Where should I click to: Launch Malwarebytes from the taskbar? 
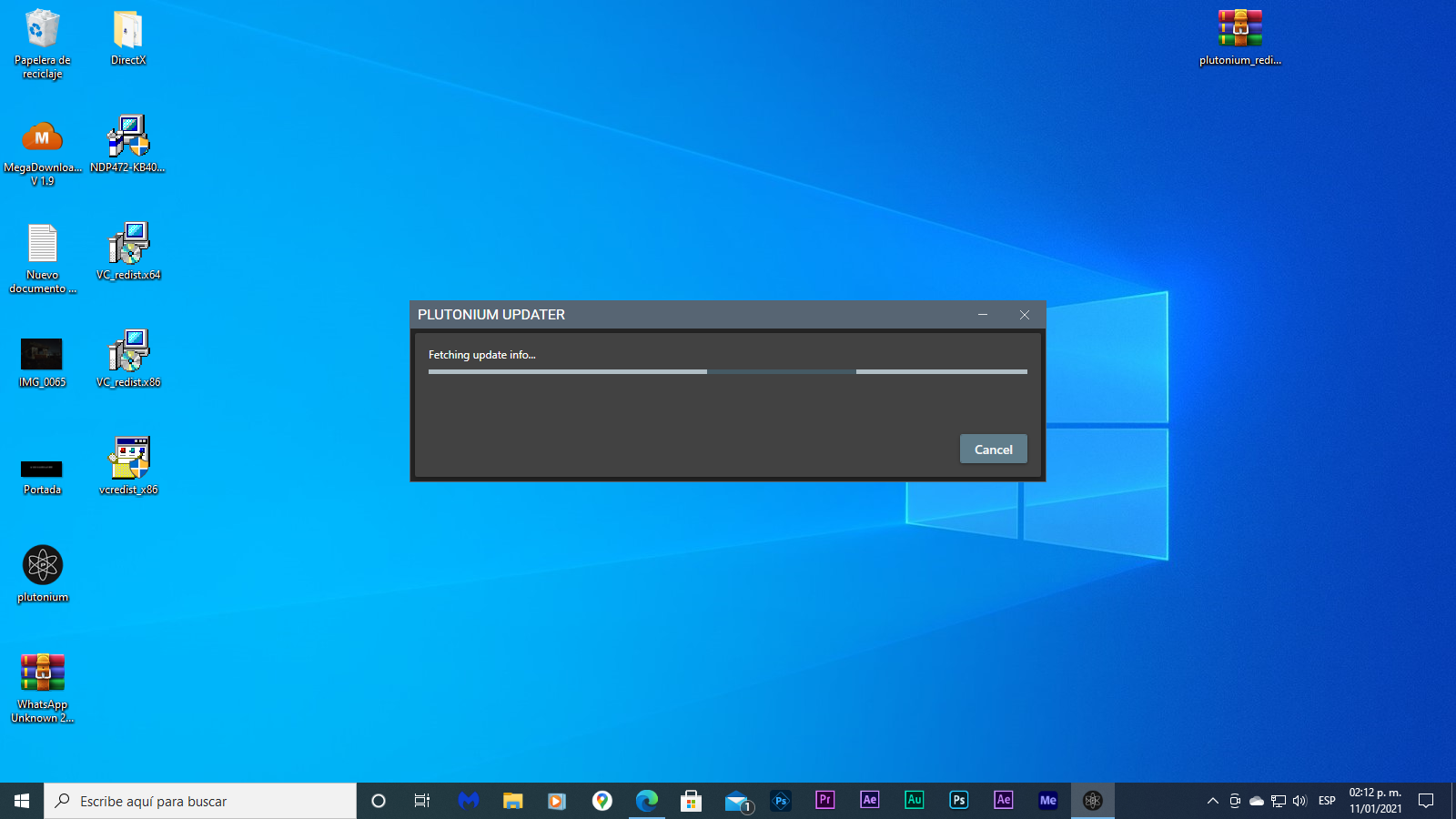click(x=468, y=801)
